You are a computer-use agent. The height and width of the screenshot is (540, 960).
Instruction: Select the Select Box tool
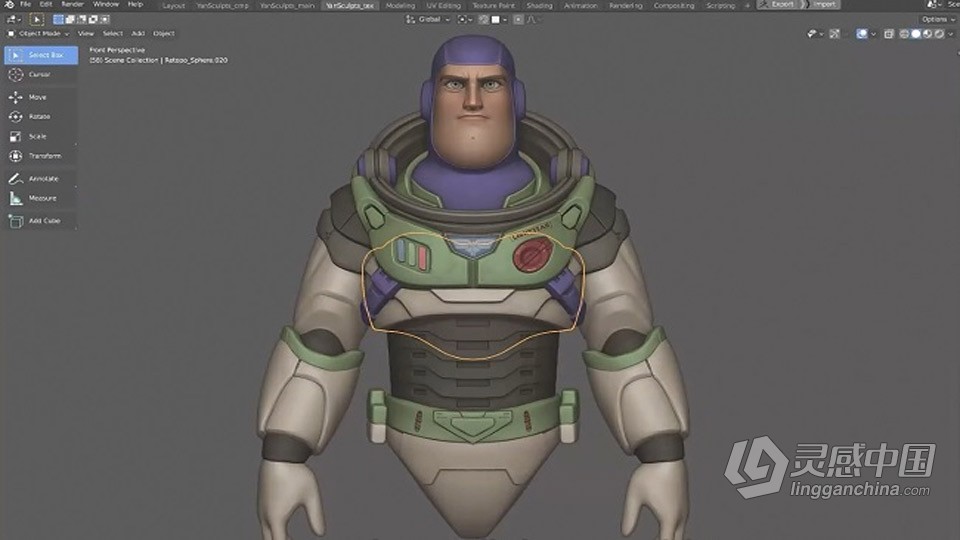tap(41, 55)
